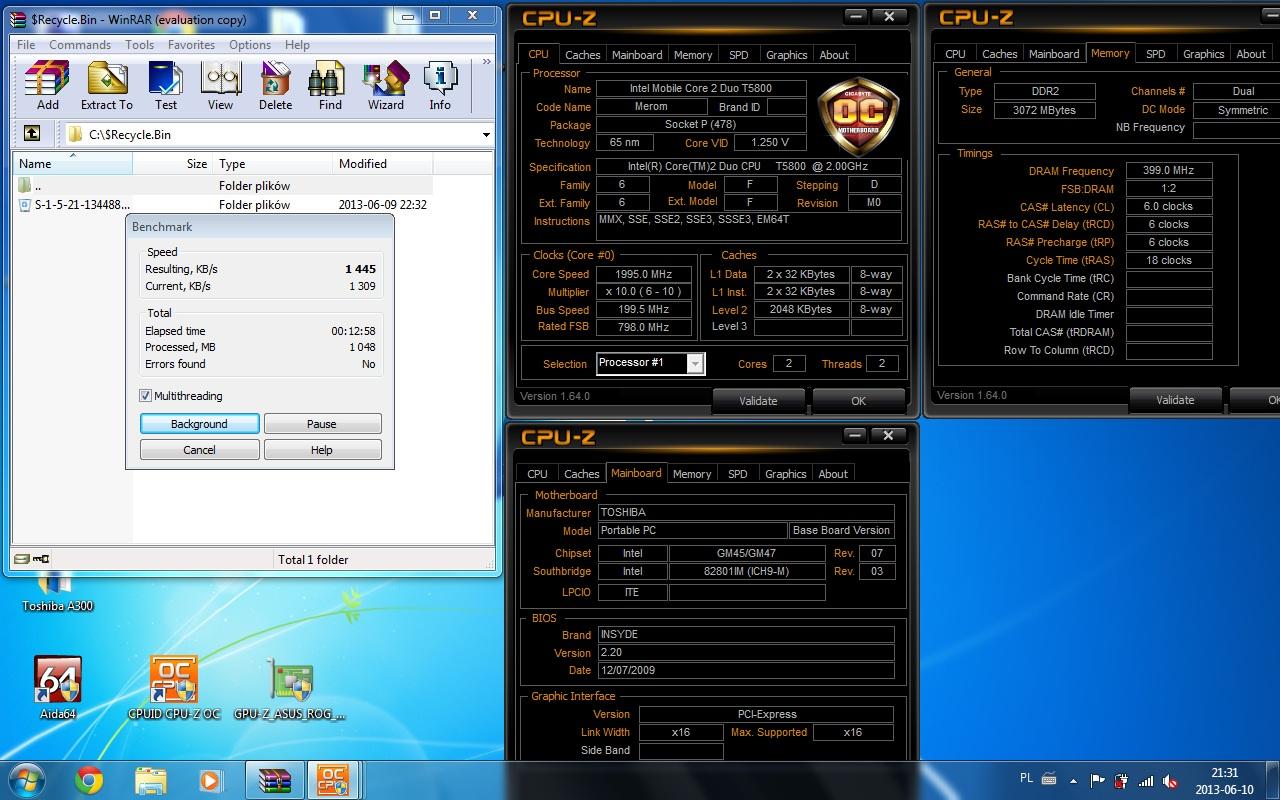Click the volume speaker tray icon

pyautogui.click(x=1169, y=781)
